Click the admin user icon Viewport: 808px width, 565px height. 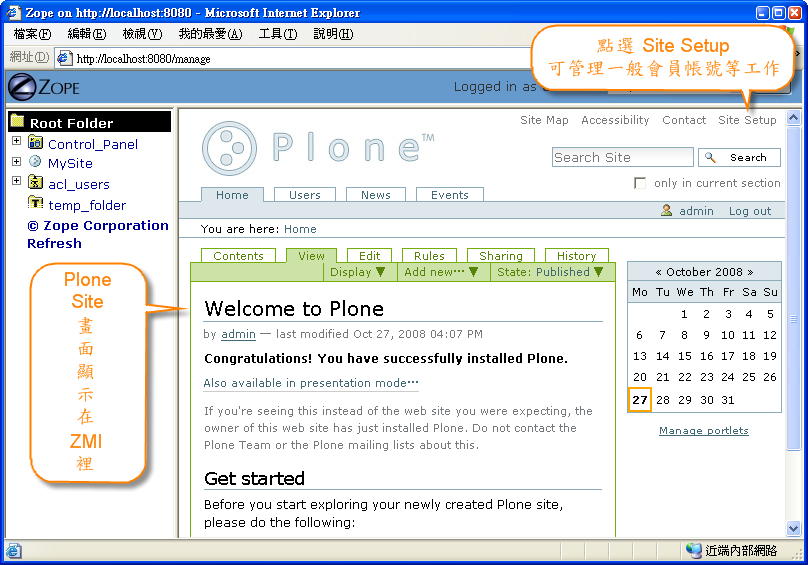point(666,210)
